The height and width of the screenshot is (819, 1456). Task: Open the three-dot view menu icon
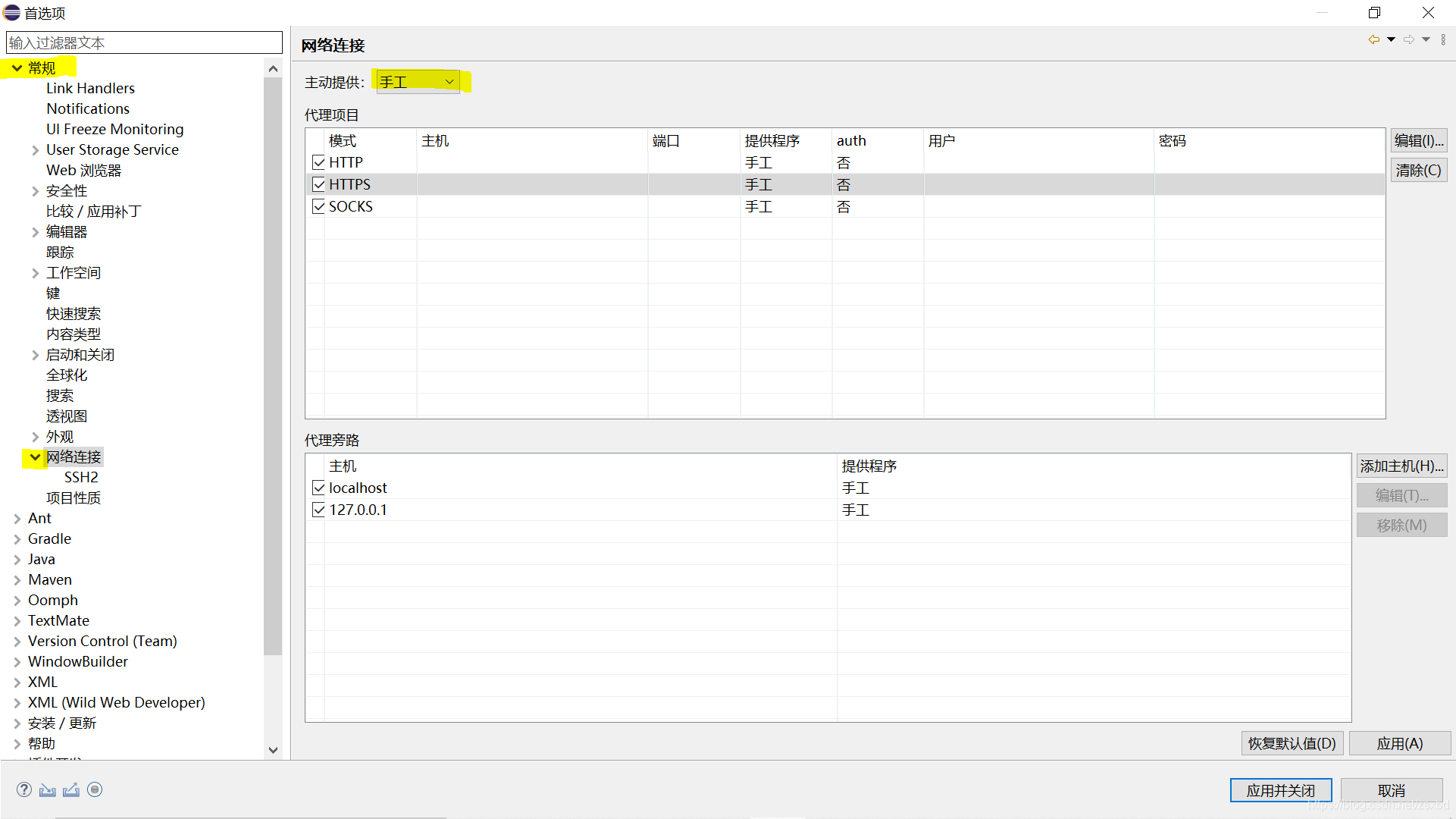pyautogui.click(x=1443, y=39)
